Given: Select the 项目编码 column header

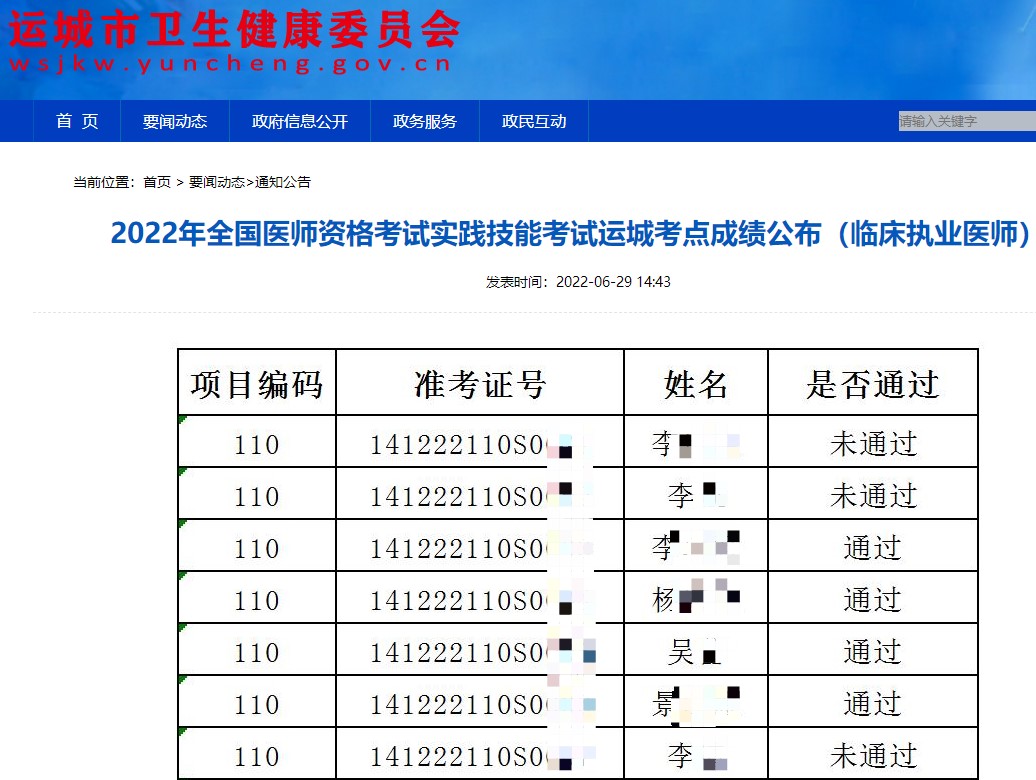Looking at the screenshot, I should 257,383.
